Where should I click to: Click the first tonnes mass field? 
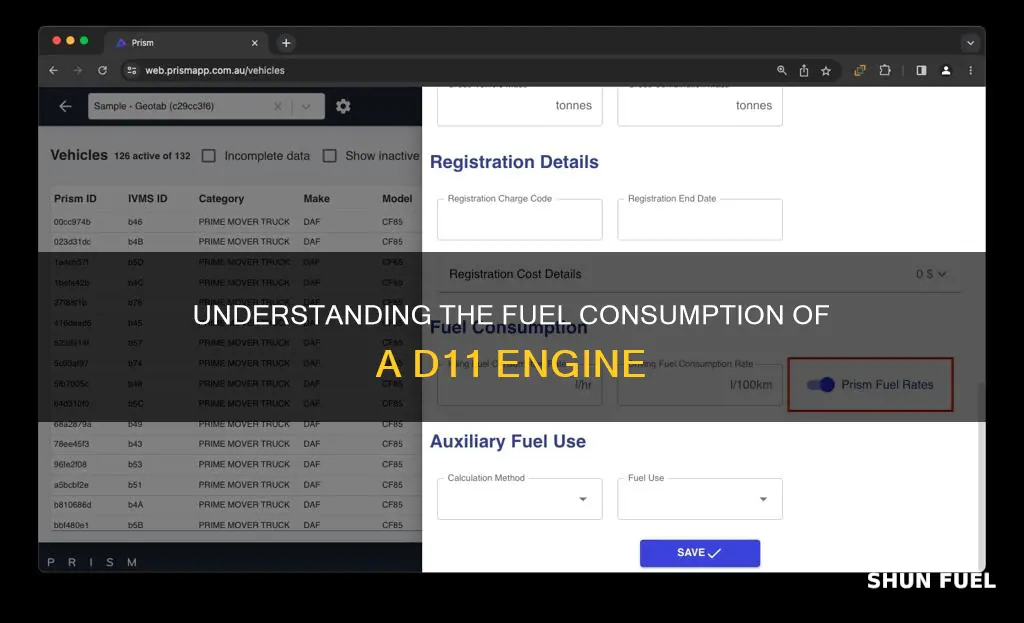[x=520, y=106]
